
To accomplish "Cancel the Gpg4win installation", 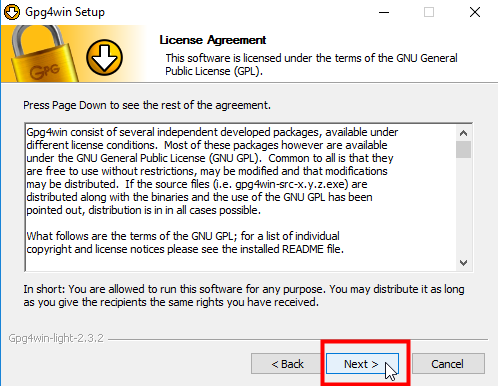I will [448, 364].
